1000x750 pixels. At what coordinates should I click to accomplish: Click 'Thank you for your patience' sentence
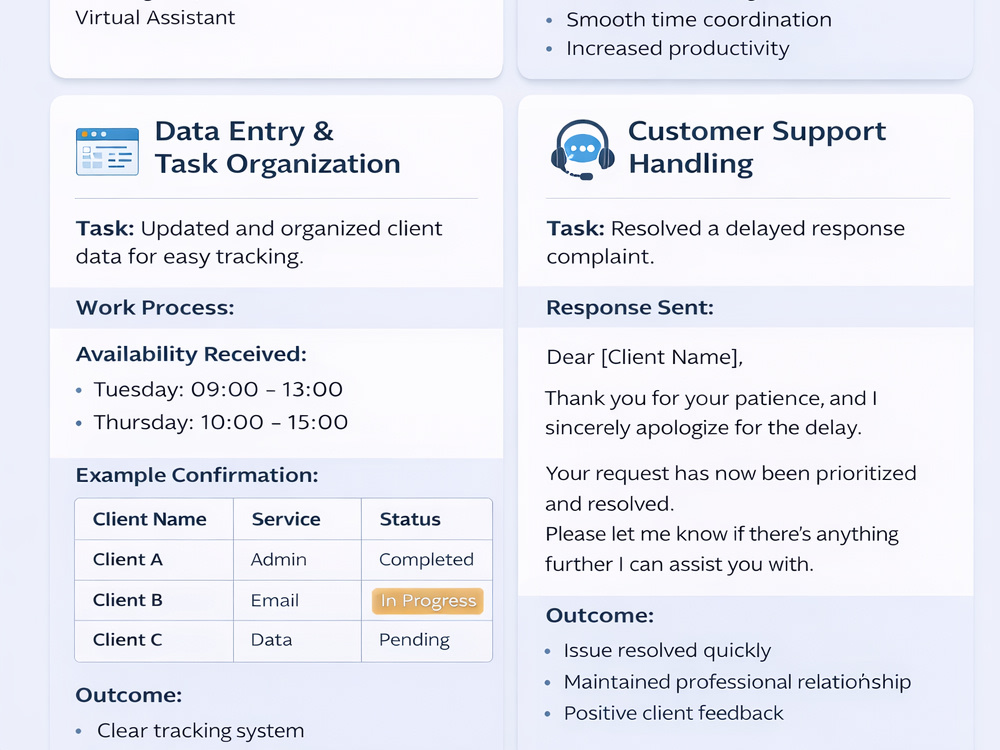tap(711, 413)
